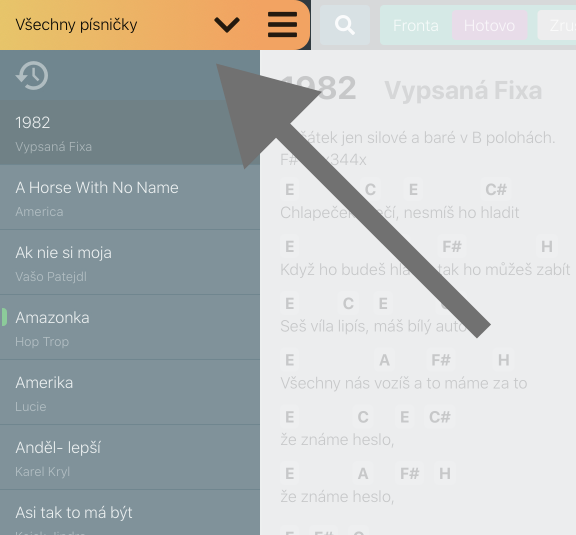Select Asi tak to má být song
Image resolution: width=576 pixels, height=535 pixels.
point(130,513)
